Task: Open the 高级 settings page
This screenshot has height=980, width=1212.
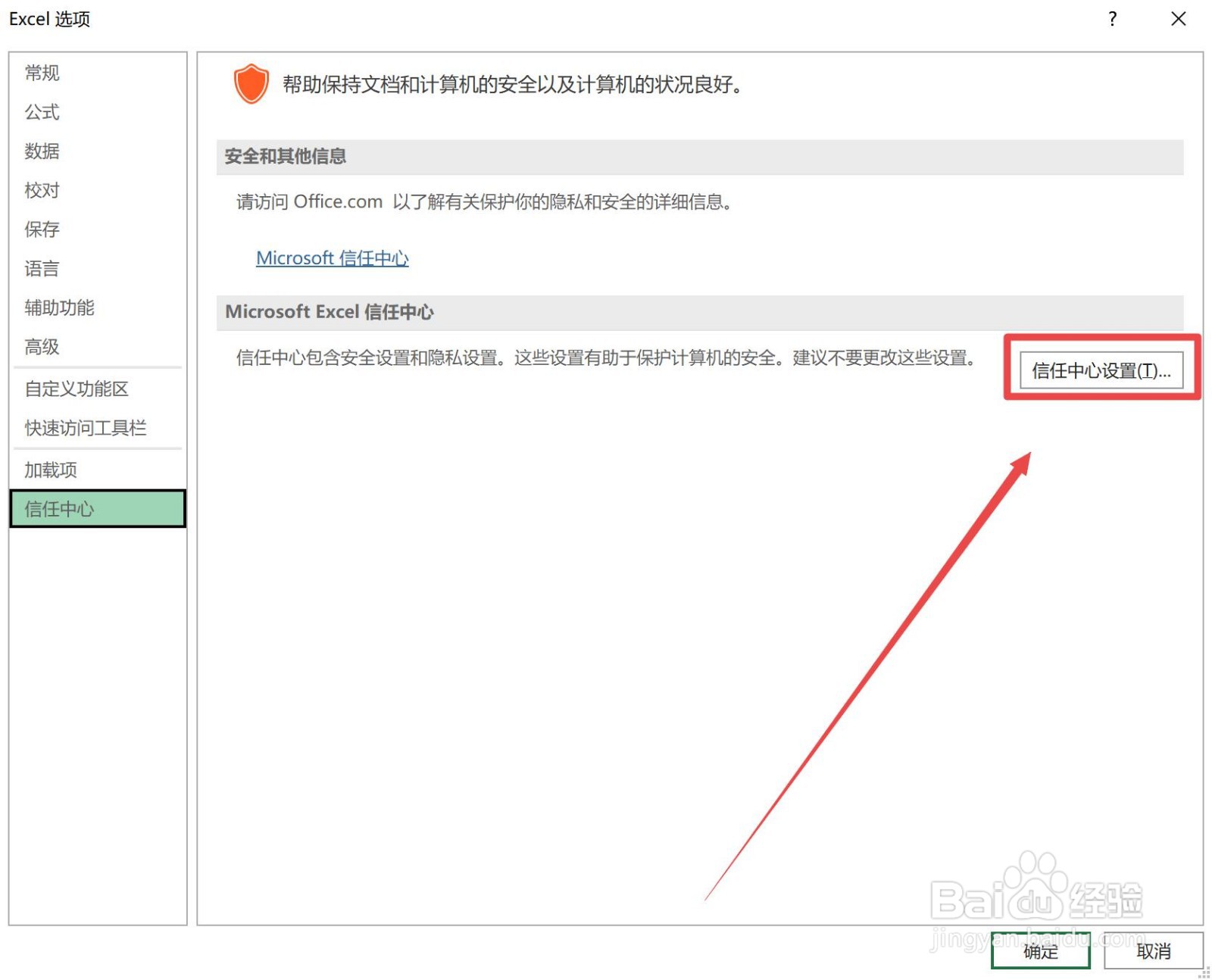Action: pos(97,347)
